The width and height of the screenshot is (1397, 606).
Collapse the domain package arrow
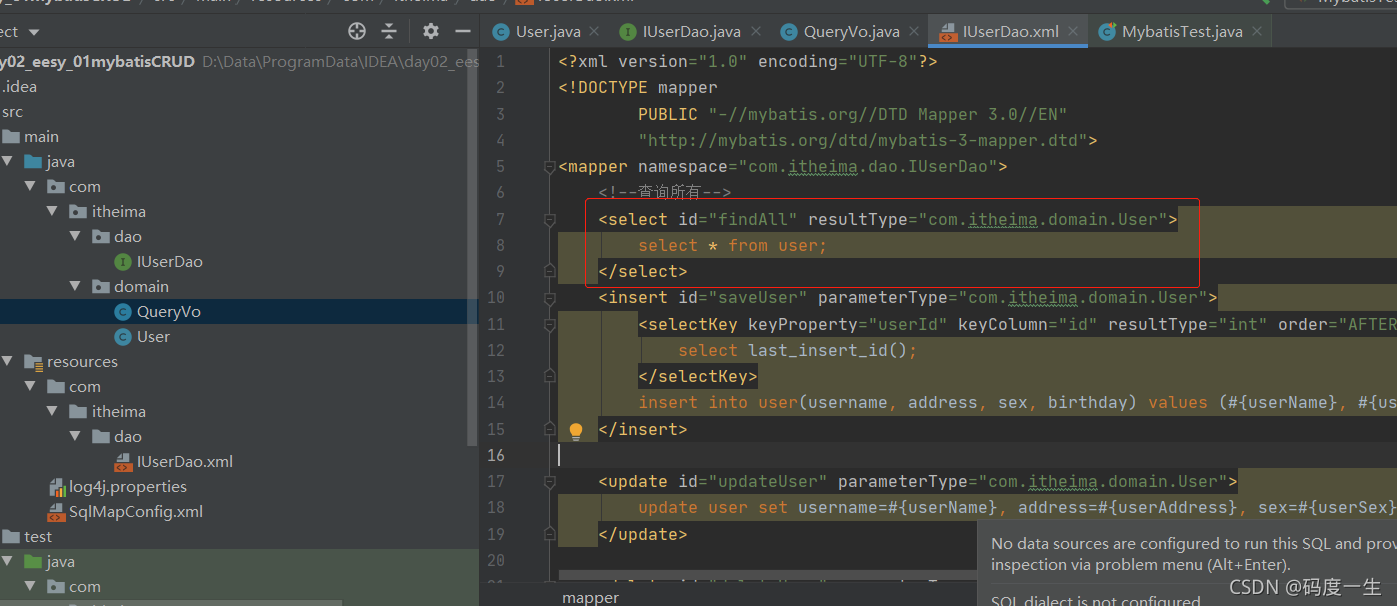75,286
